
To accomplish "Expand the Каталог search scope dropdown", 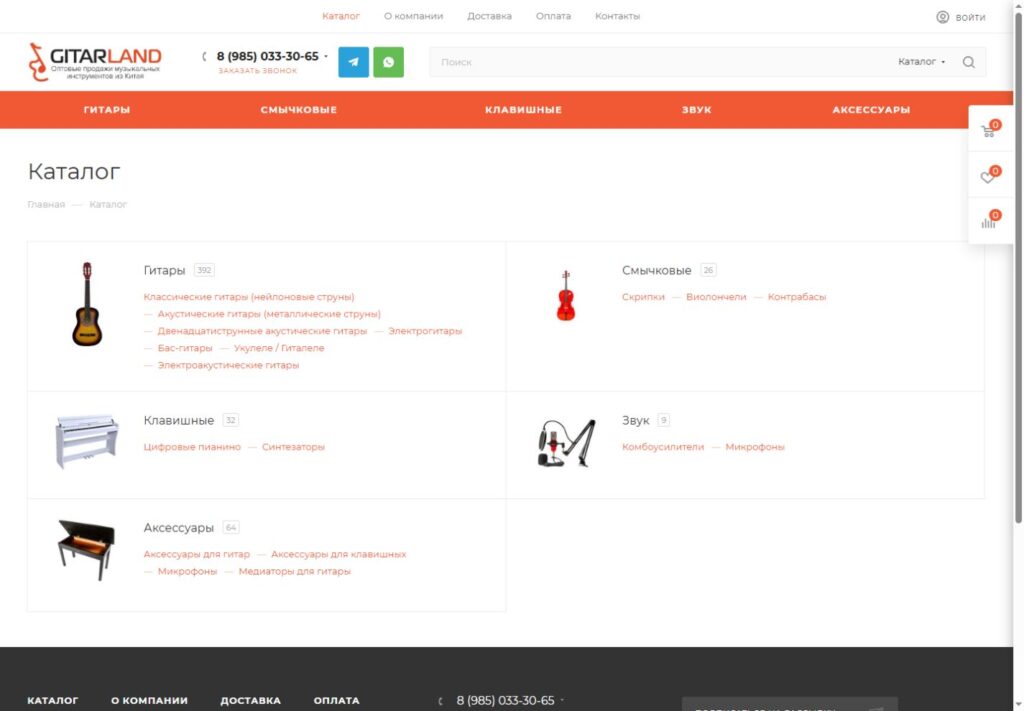I will (921, 61).
